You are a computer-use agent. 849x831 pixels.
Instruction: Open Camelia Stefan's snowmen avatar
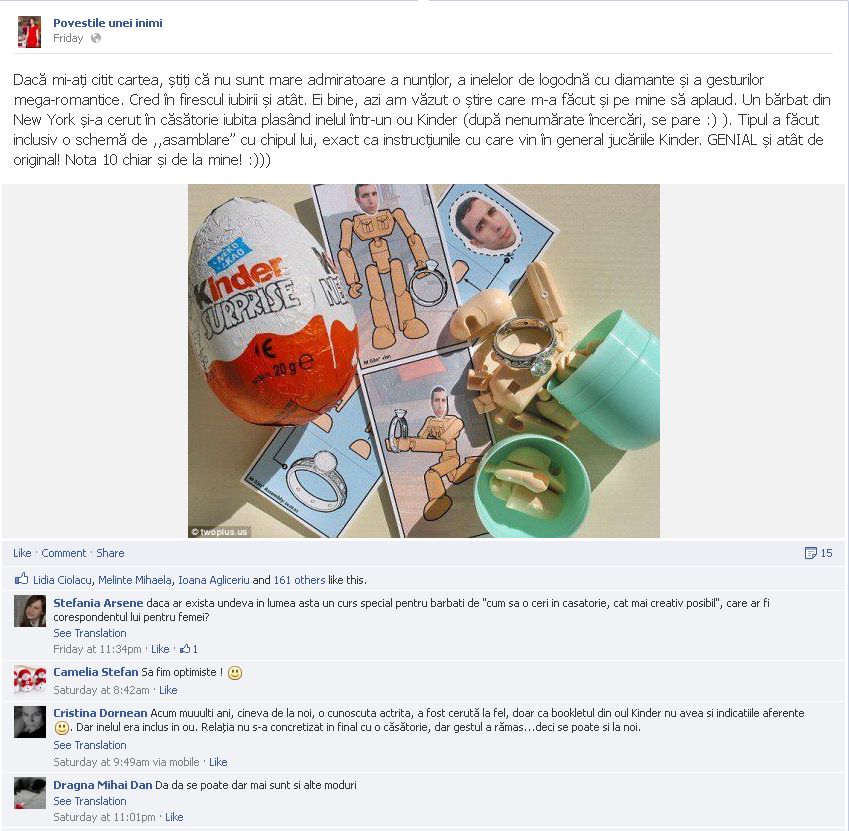30,679
